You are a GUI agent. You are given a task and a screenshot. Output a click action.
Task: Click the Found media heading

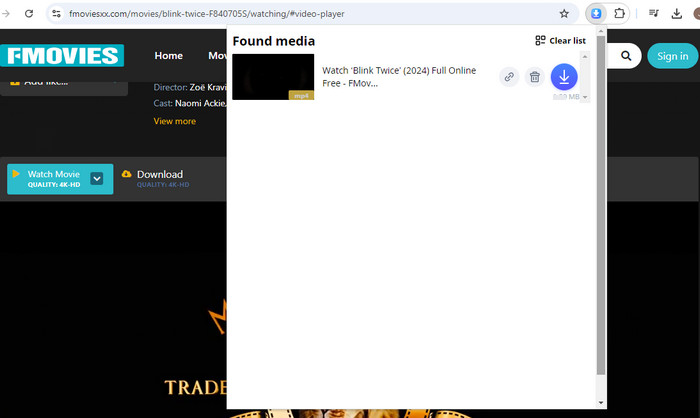[274, 41]
